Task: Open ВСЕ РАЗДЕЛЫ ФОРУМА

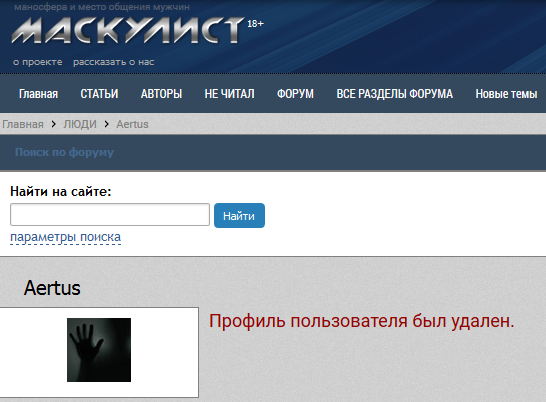Action: (395, 94)
